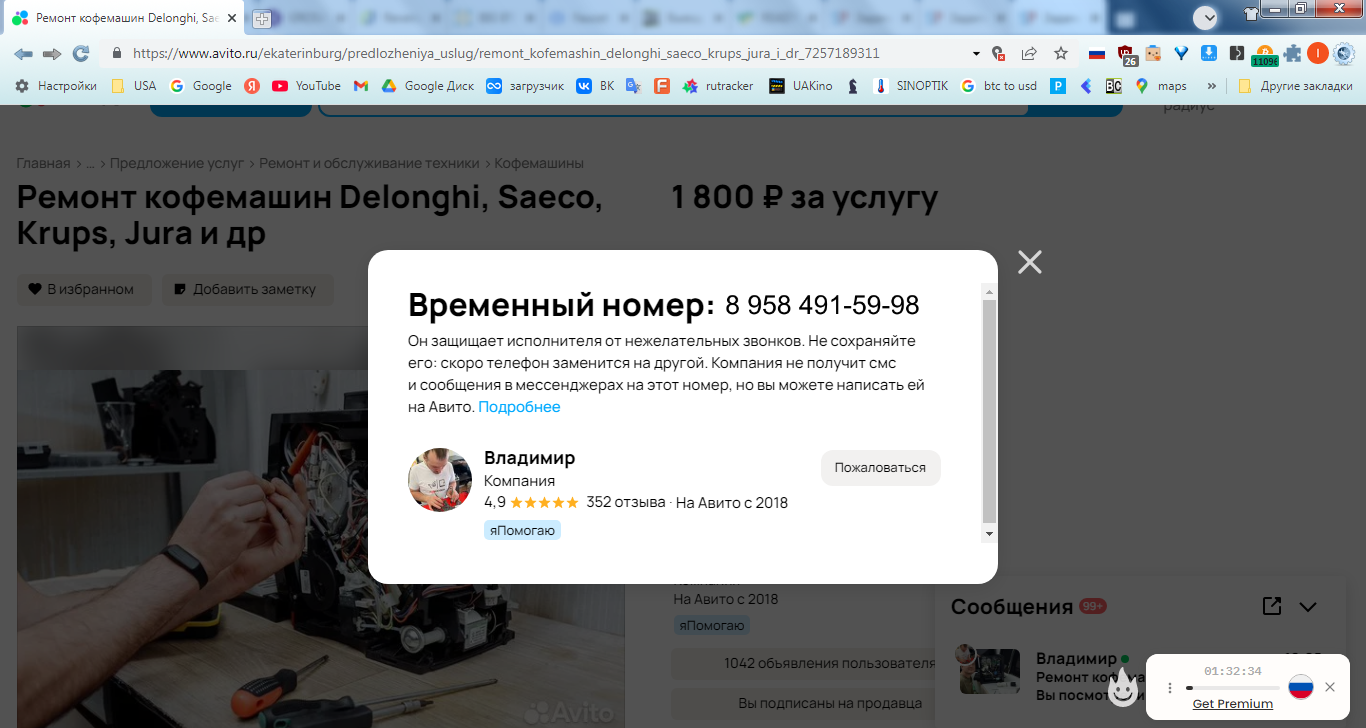Click the яПомогаю badge in the popup
The height and width of the screenshot is (728, 1366).
coord(522,530)
